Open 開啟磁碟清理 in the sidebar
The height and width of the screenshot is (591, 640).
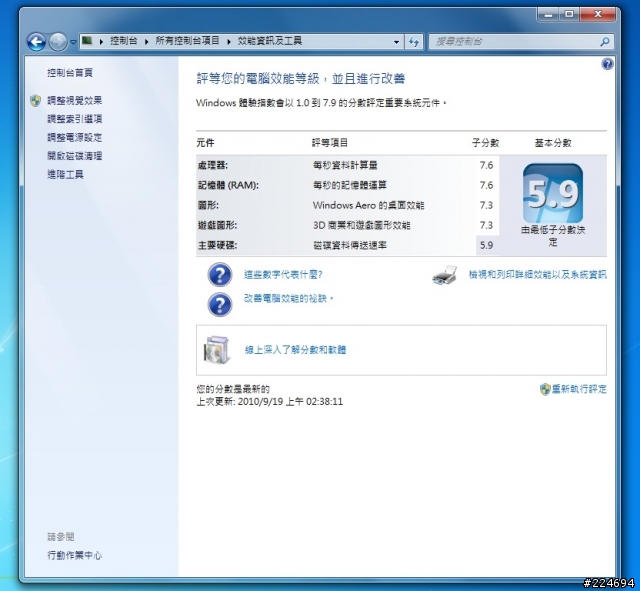coord(74,156)
